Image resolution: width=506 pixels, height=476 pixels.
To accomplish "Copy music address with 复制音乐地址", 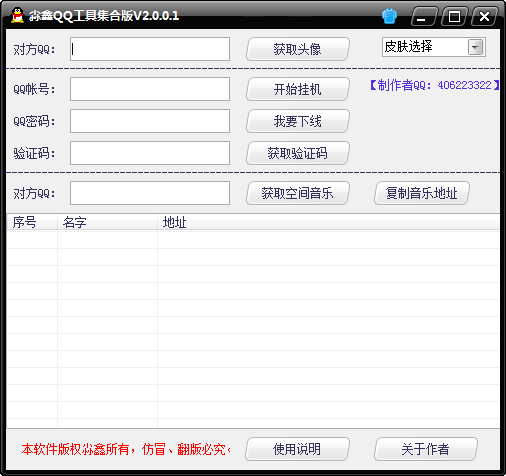I will pos(422,193).
